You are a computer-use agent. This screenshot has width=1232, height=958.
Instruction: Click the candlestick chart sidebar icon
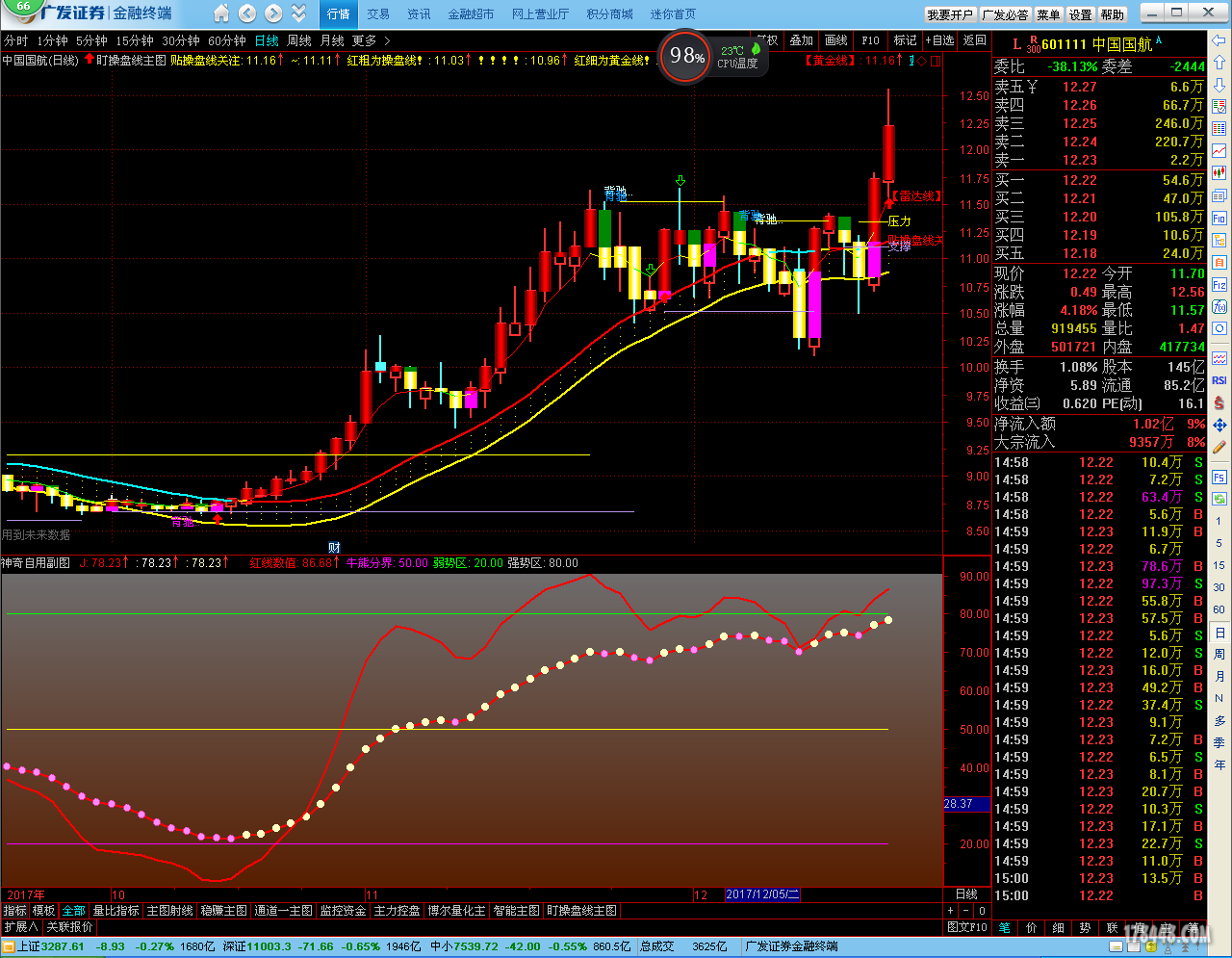click(x=1219, y=173)
